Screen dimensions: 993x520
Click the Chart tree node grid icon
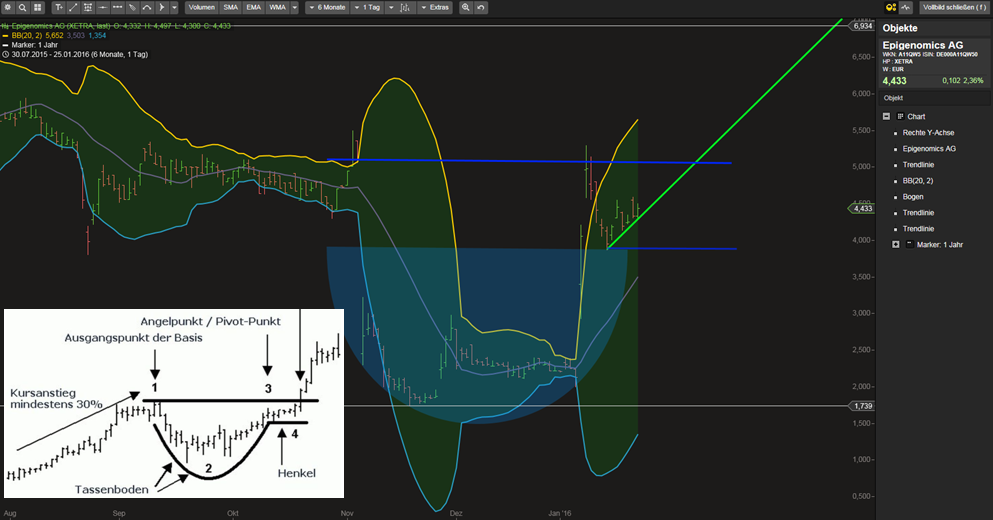click(901, 117)
